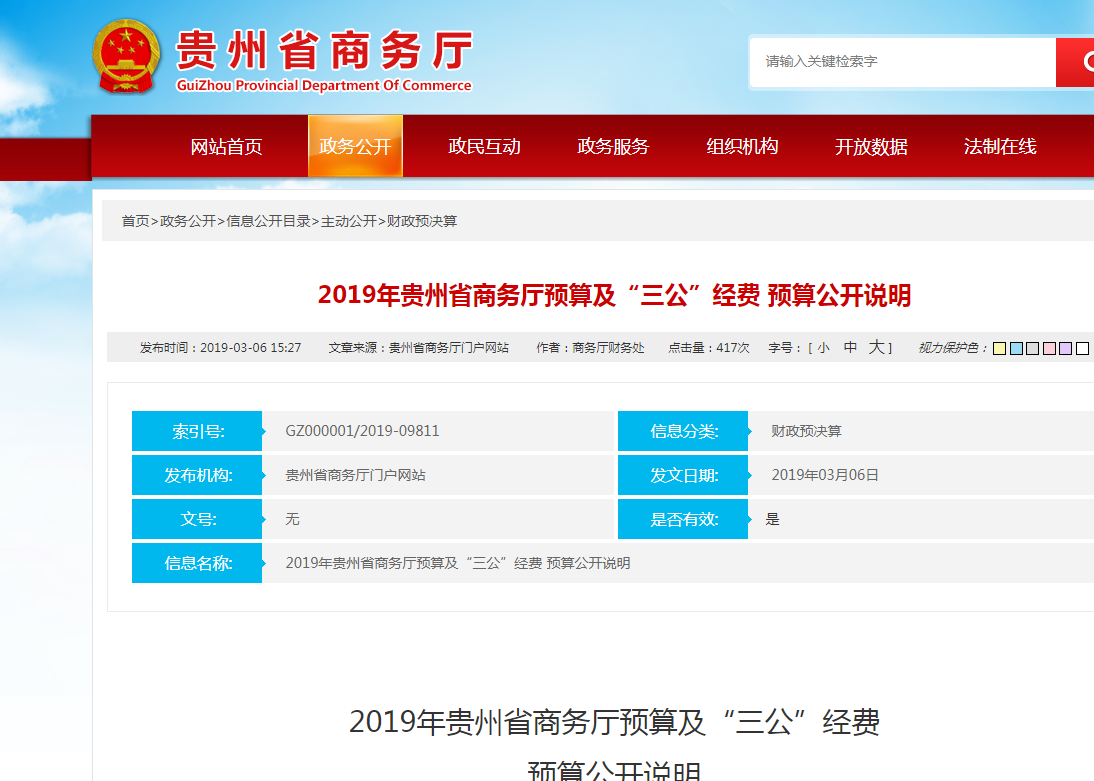Type in the keyword search field
The height and width of the screenshot is (781, 1094).
click(900, 62)
